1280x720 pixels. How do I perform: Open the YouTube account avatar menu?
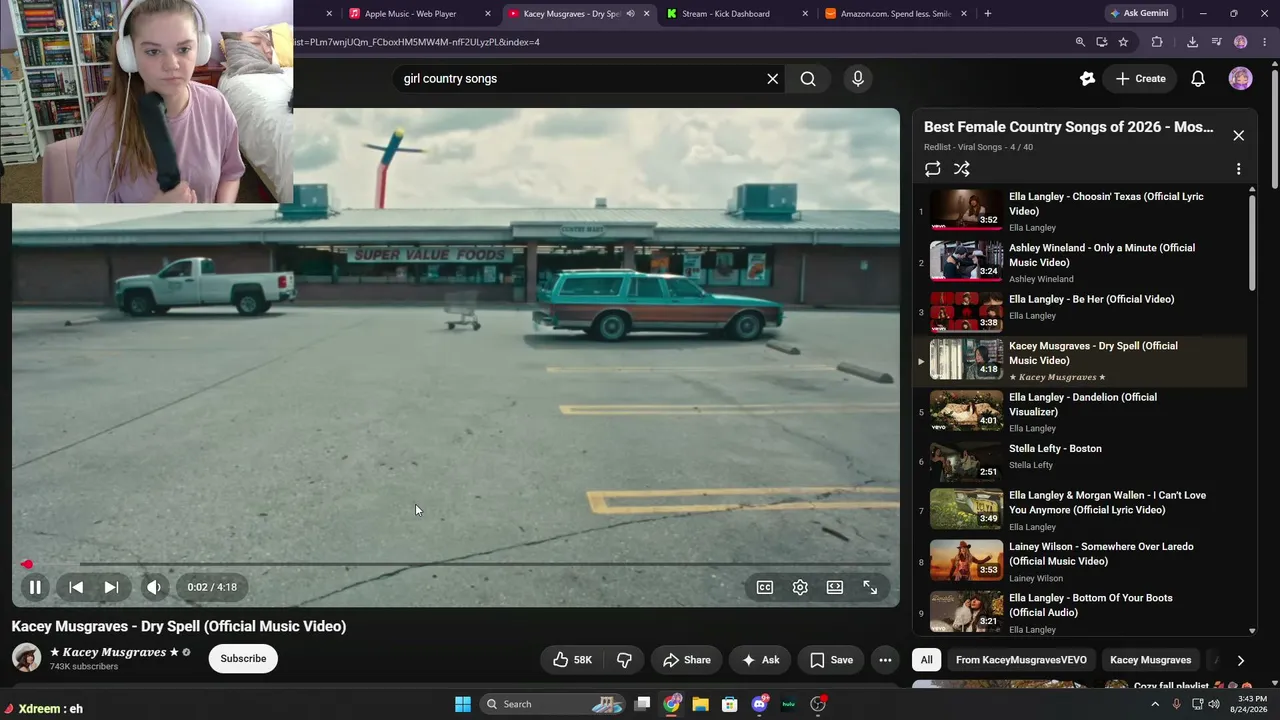pyautogui.click(x=1240, y=79)
